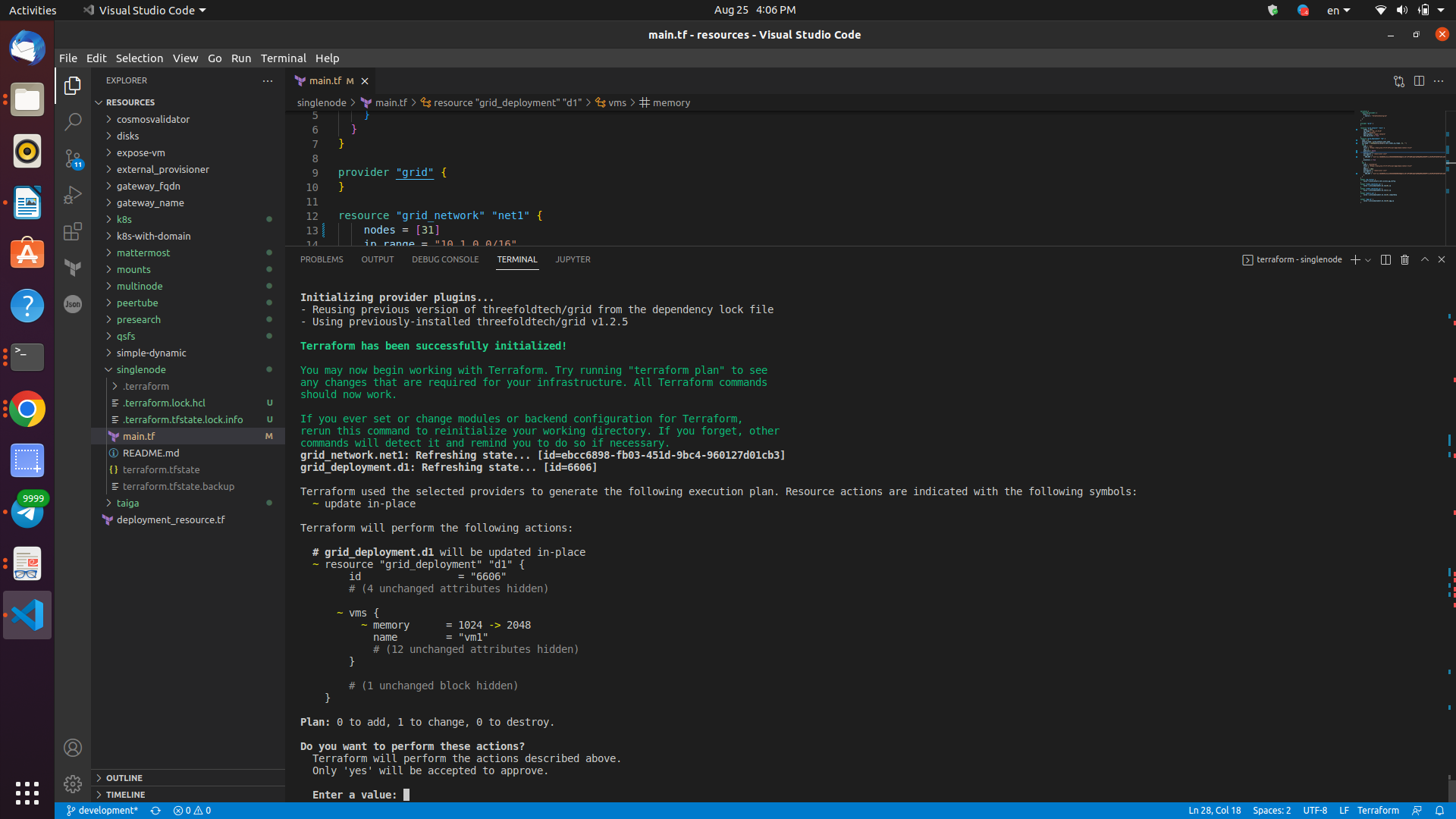
Task: Kill the active terminal using the trash icon
Action: 1404,259
